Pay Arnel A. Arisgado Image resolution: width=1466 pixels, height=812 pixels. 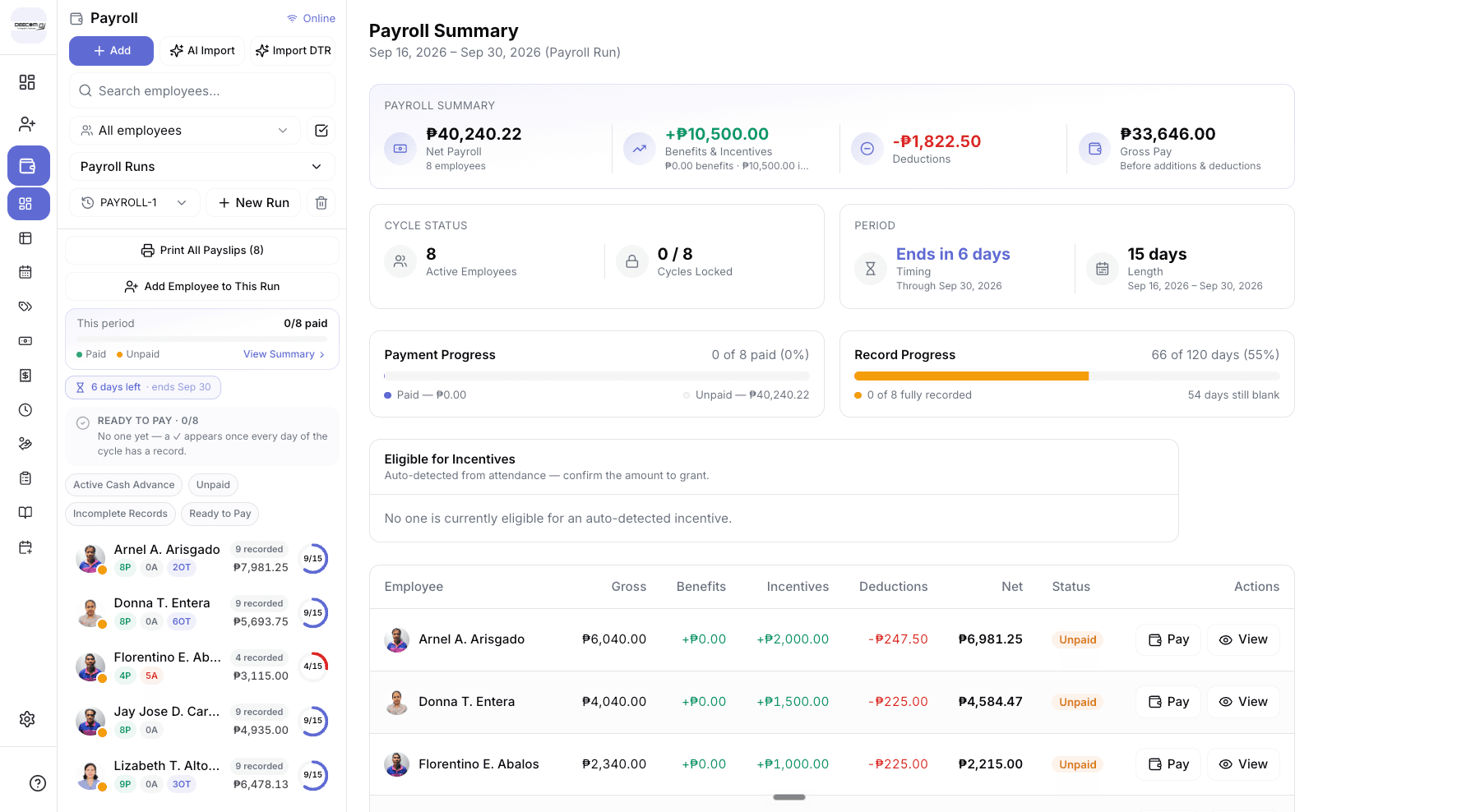click(x=1168, y=640)
